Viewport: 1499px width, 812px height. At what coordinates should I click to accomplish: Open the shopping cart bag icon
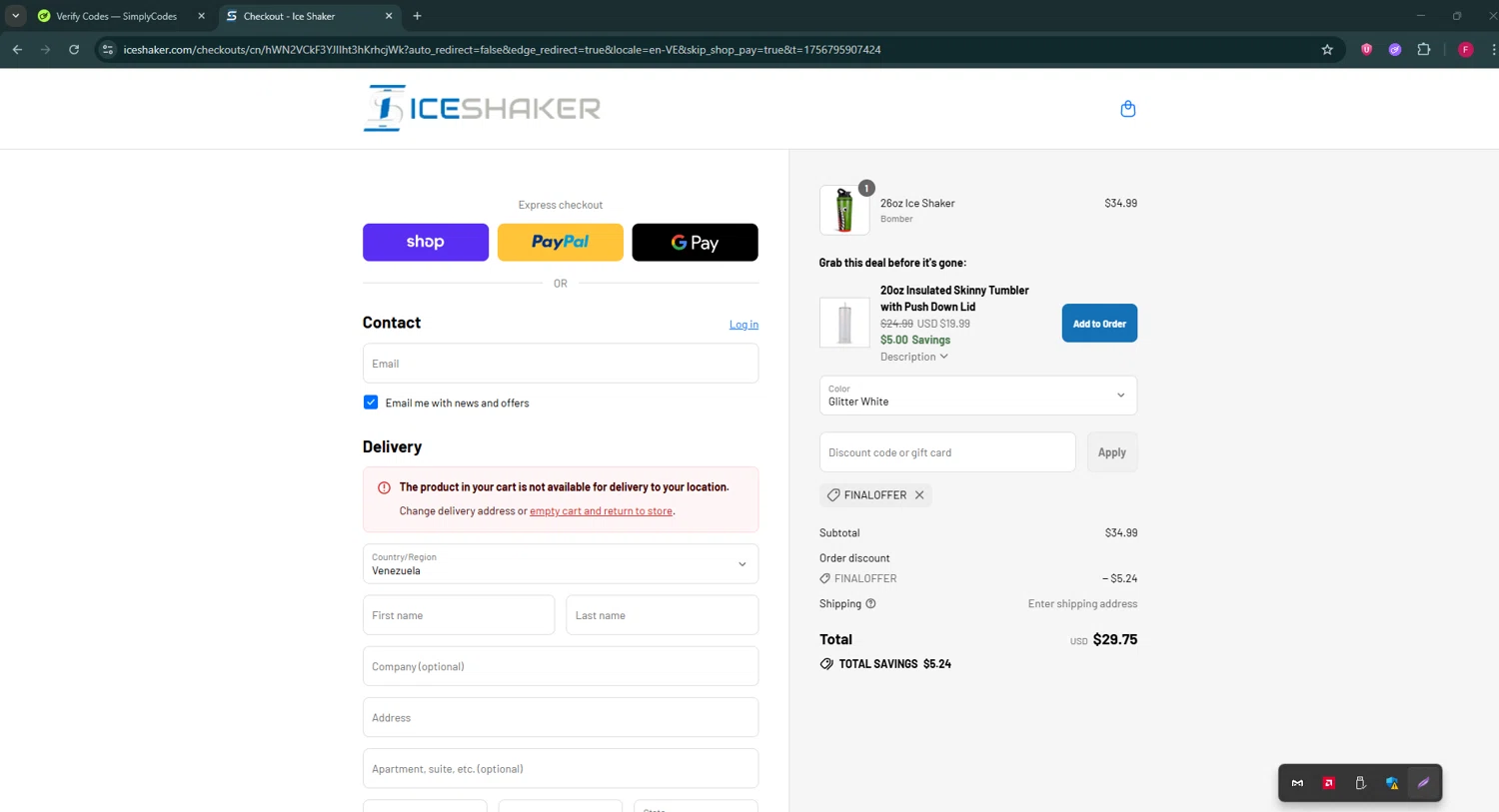(x=1127, y=109)
